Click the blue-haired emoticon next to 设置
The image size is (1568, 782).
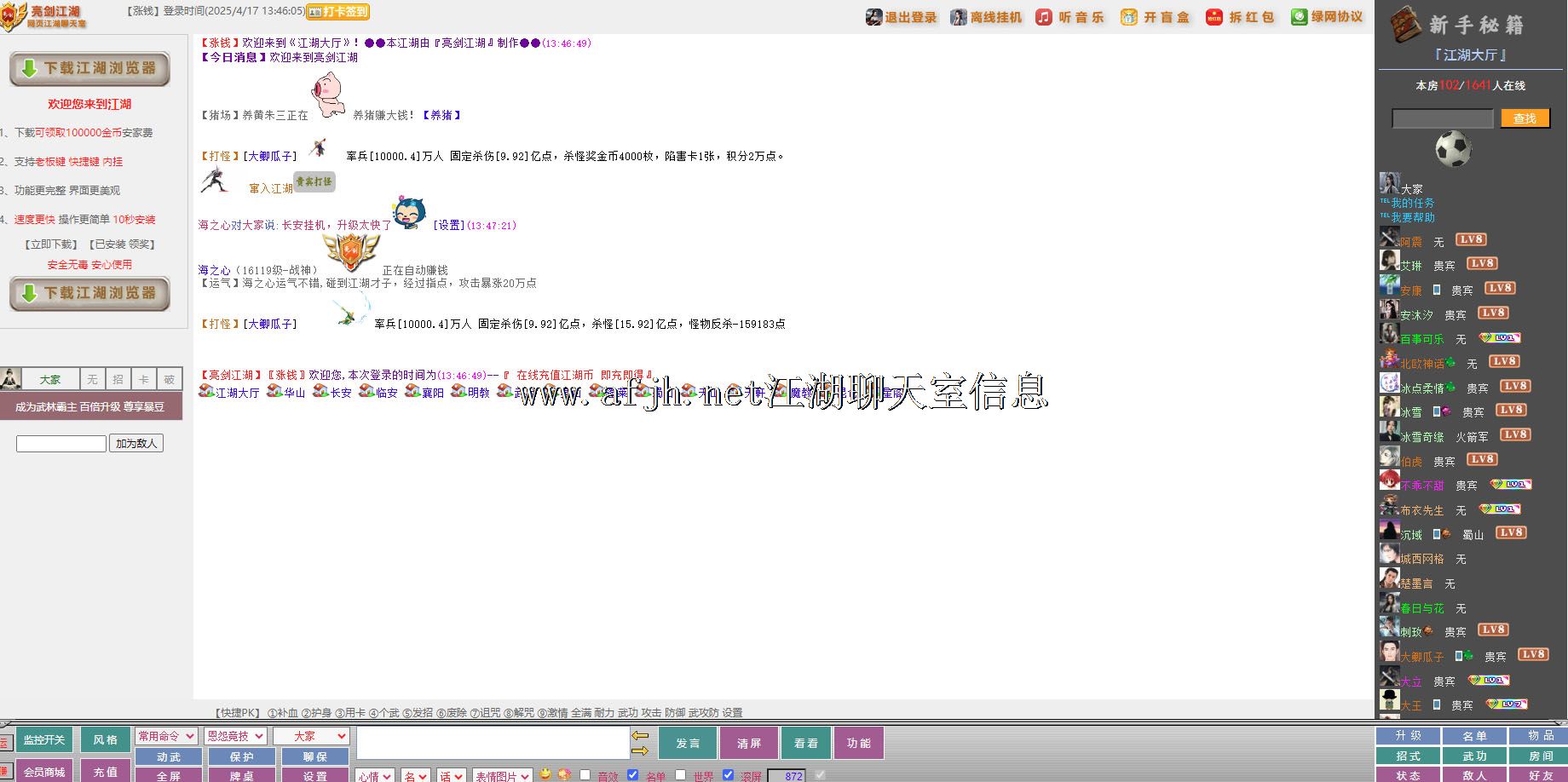click(410, 214)
